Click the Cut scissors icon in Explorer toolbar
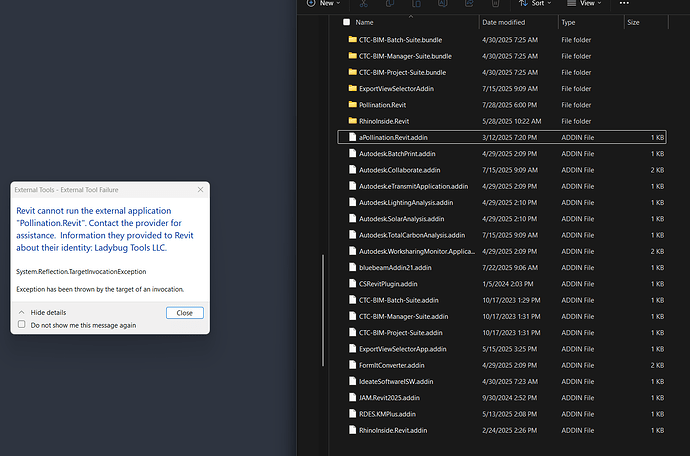The height and width of the screenshot is (456, 690). 363,4
